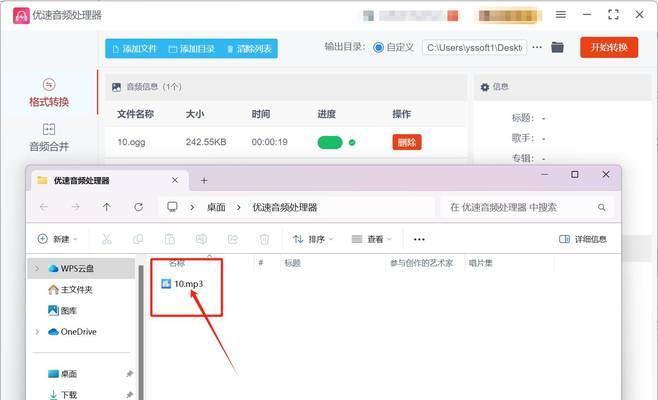Screen dimensions: 658x400
Task: Click the output directory path field
Action: [x=474, y=48]
